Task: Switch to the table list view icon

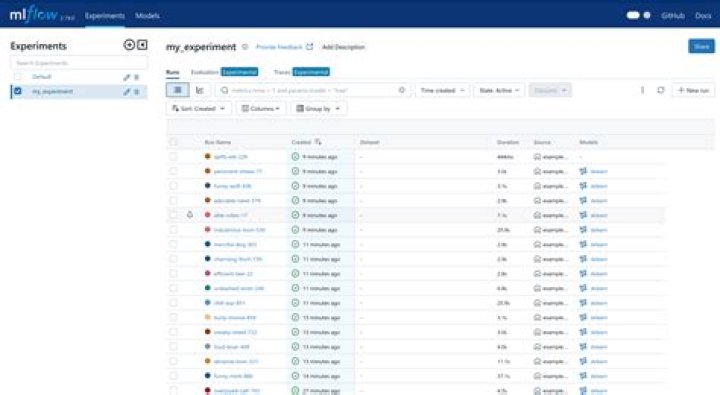Action: pos(177,90)
